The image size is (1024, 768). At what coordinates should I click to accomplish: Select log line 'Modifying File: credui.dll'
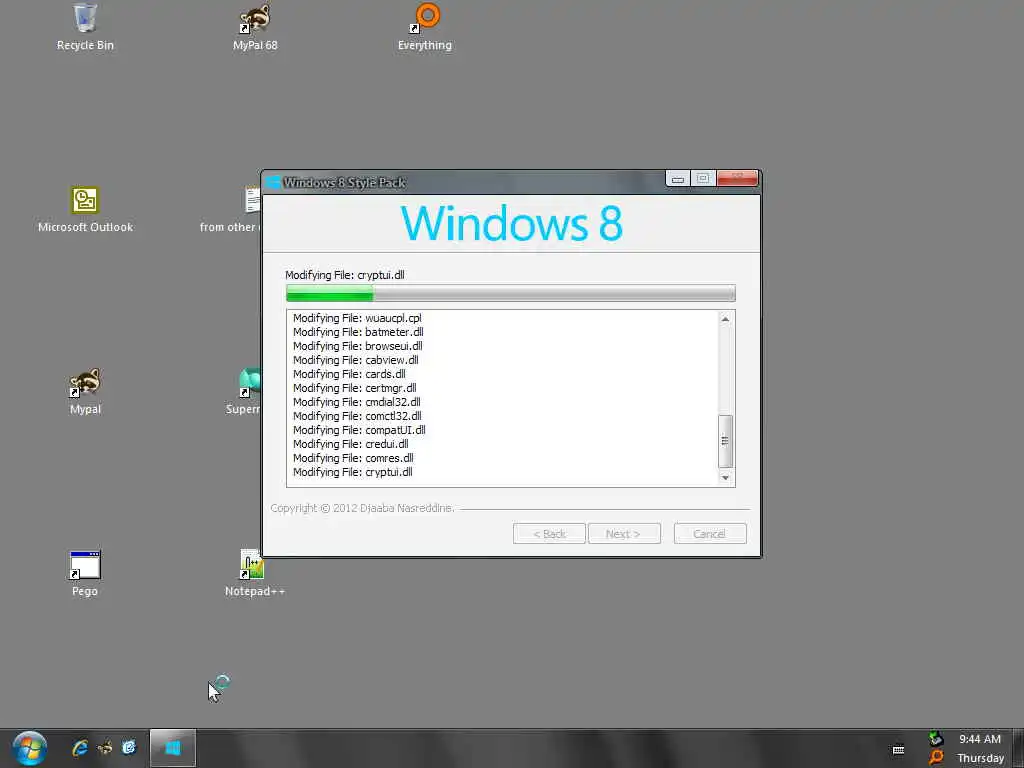pos(351,444)
